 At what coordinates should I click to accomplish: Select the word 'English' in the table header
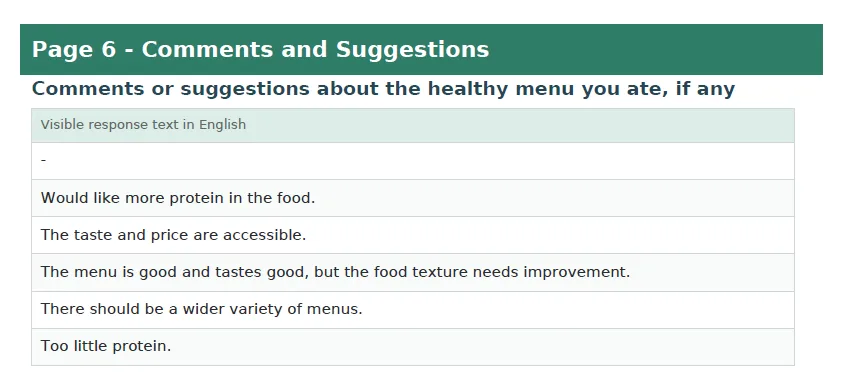coord(222,125)
